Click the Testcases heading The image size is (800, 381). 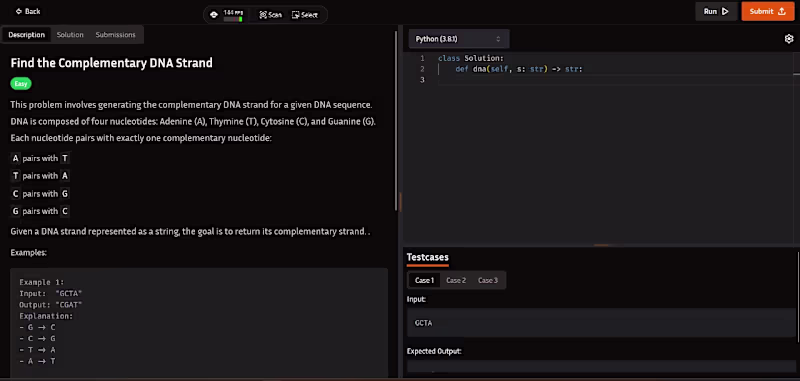coord(427,258)
